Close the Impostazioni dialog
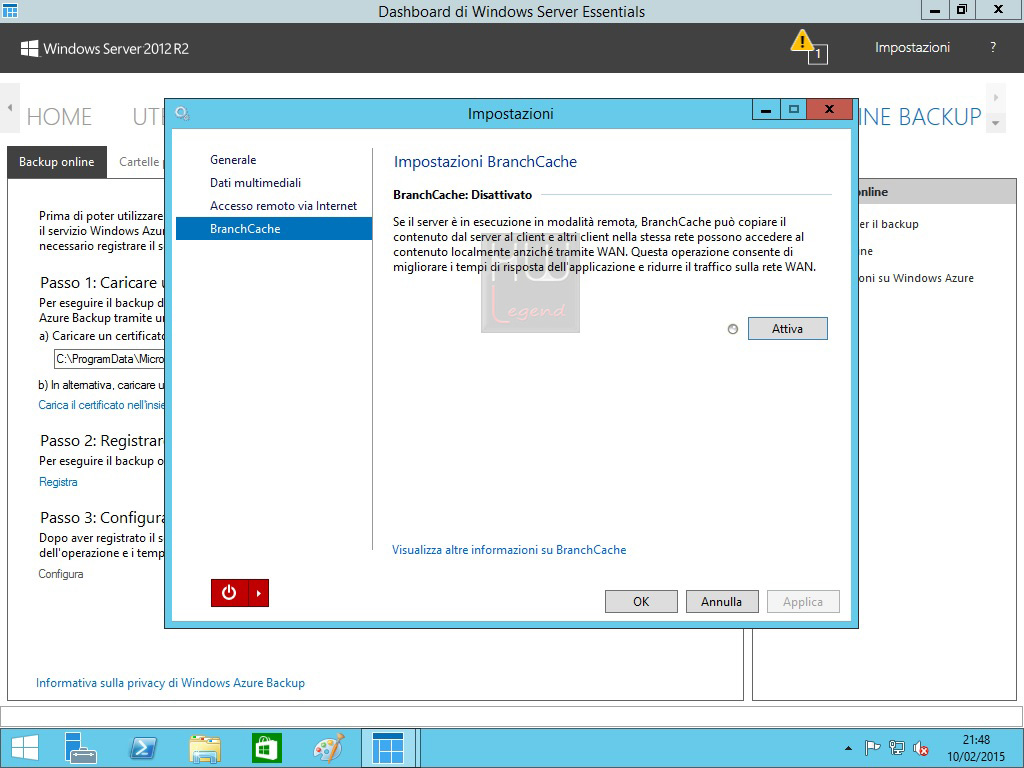 829,110
